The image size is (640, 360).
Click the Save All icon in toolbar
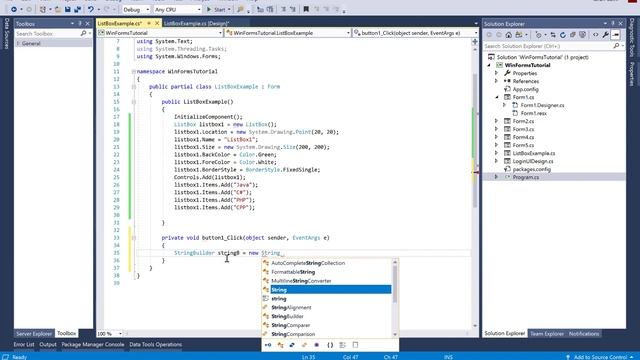click(x=77, y=9)
